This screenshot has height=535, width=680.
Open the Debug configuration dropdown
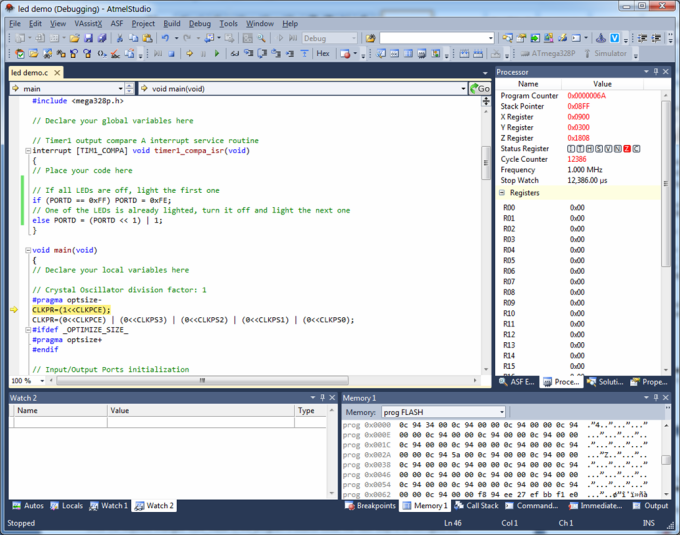pos(353,38)
